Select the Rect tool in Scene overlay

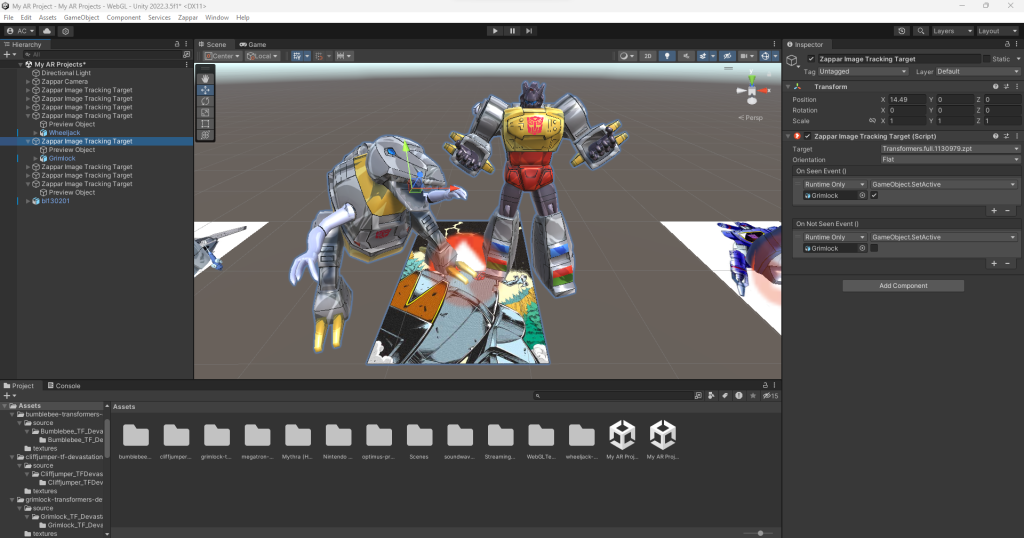click(x=205, y=123)
